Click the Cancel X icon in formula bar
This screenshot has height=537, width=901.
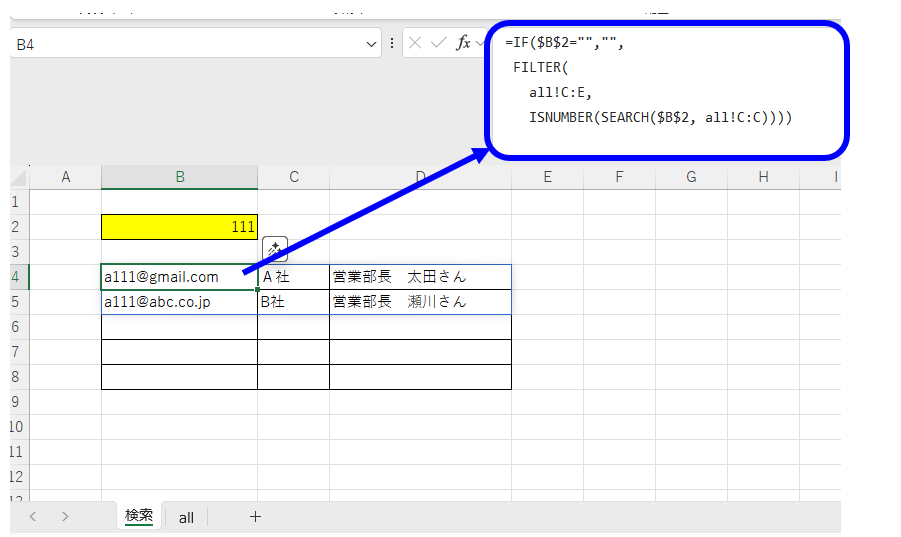tap(415, 43)
